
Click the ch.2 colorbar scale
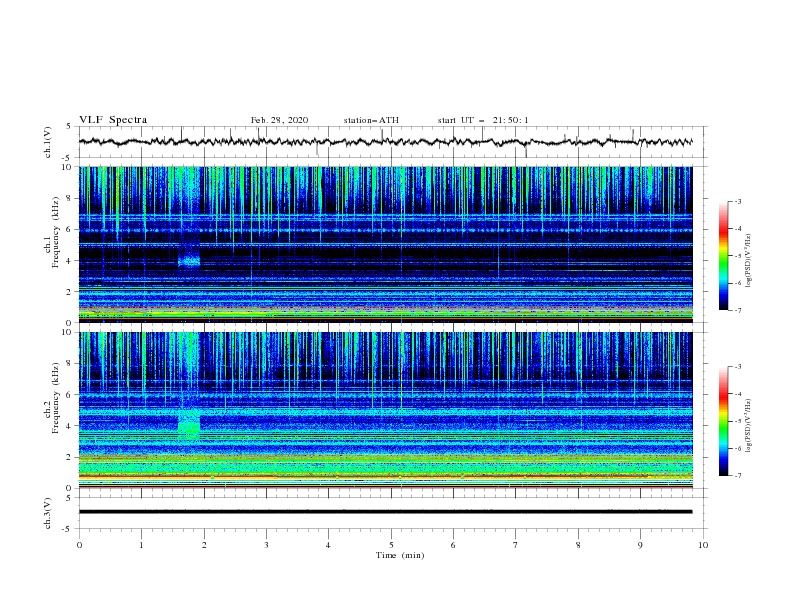coord(723,421)
